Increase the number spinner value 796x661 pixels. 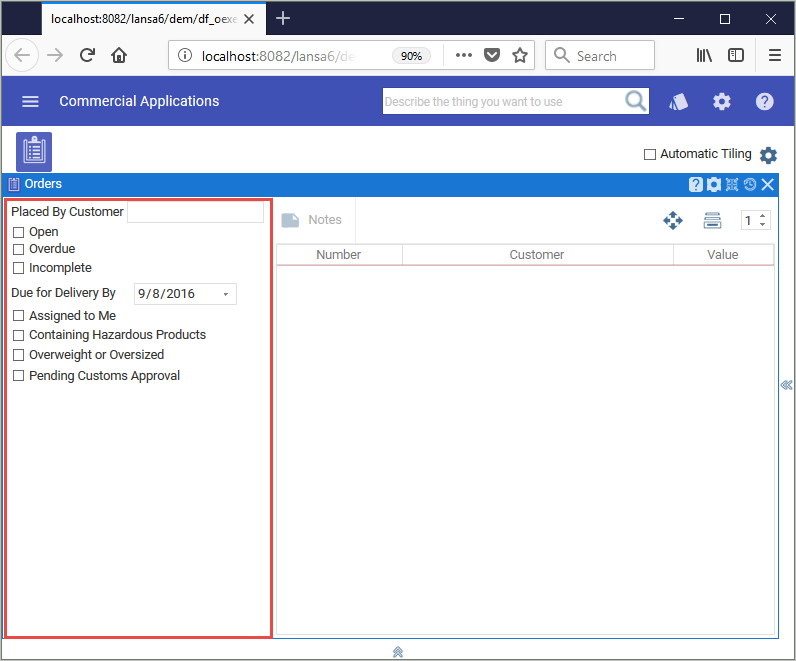(x=762, y=216)
